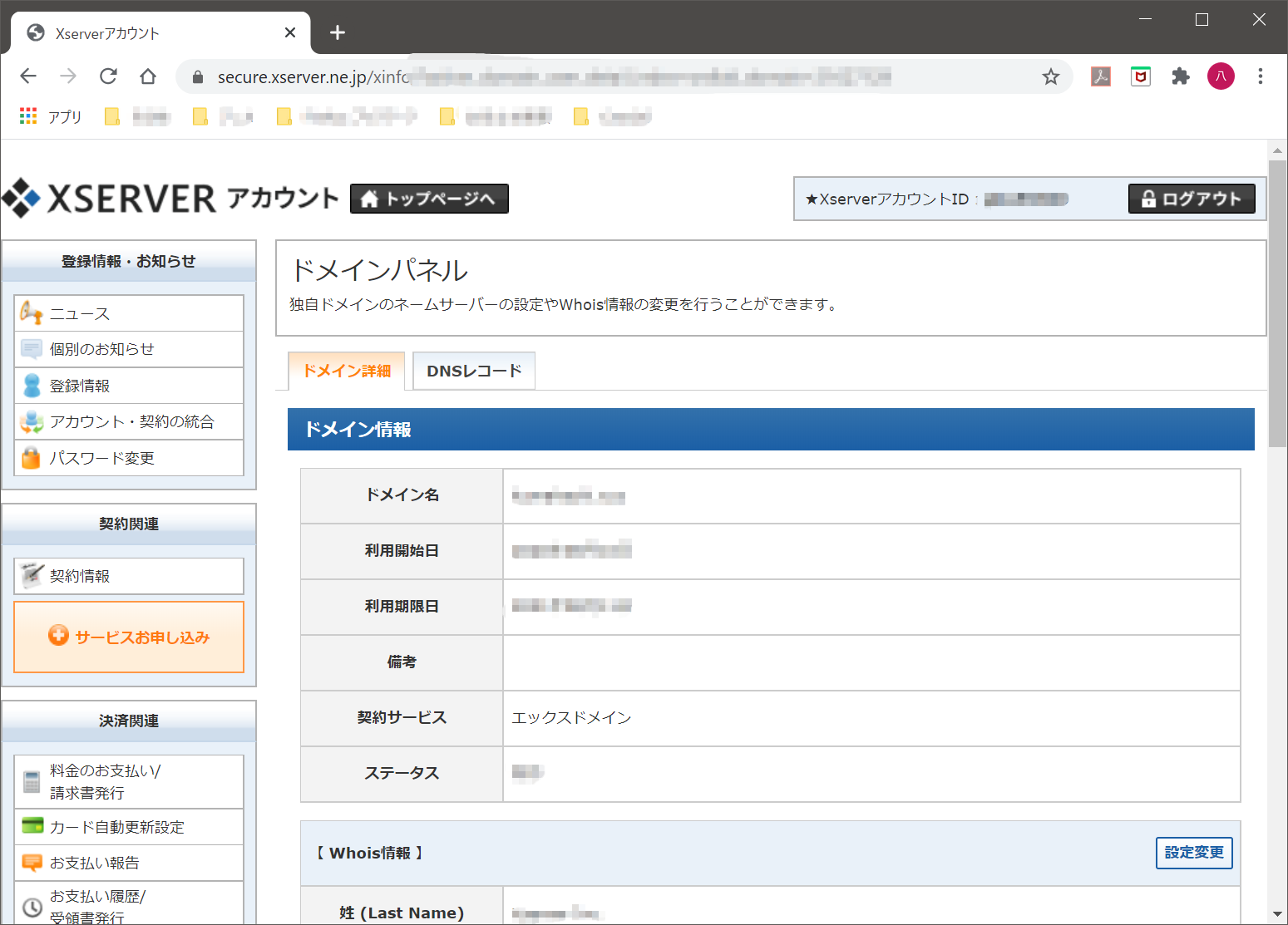The height and width of the screenshot is (925, 1288).
Task: Click the 利用期限日 row label
Action: [402, 606]
